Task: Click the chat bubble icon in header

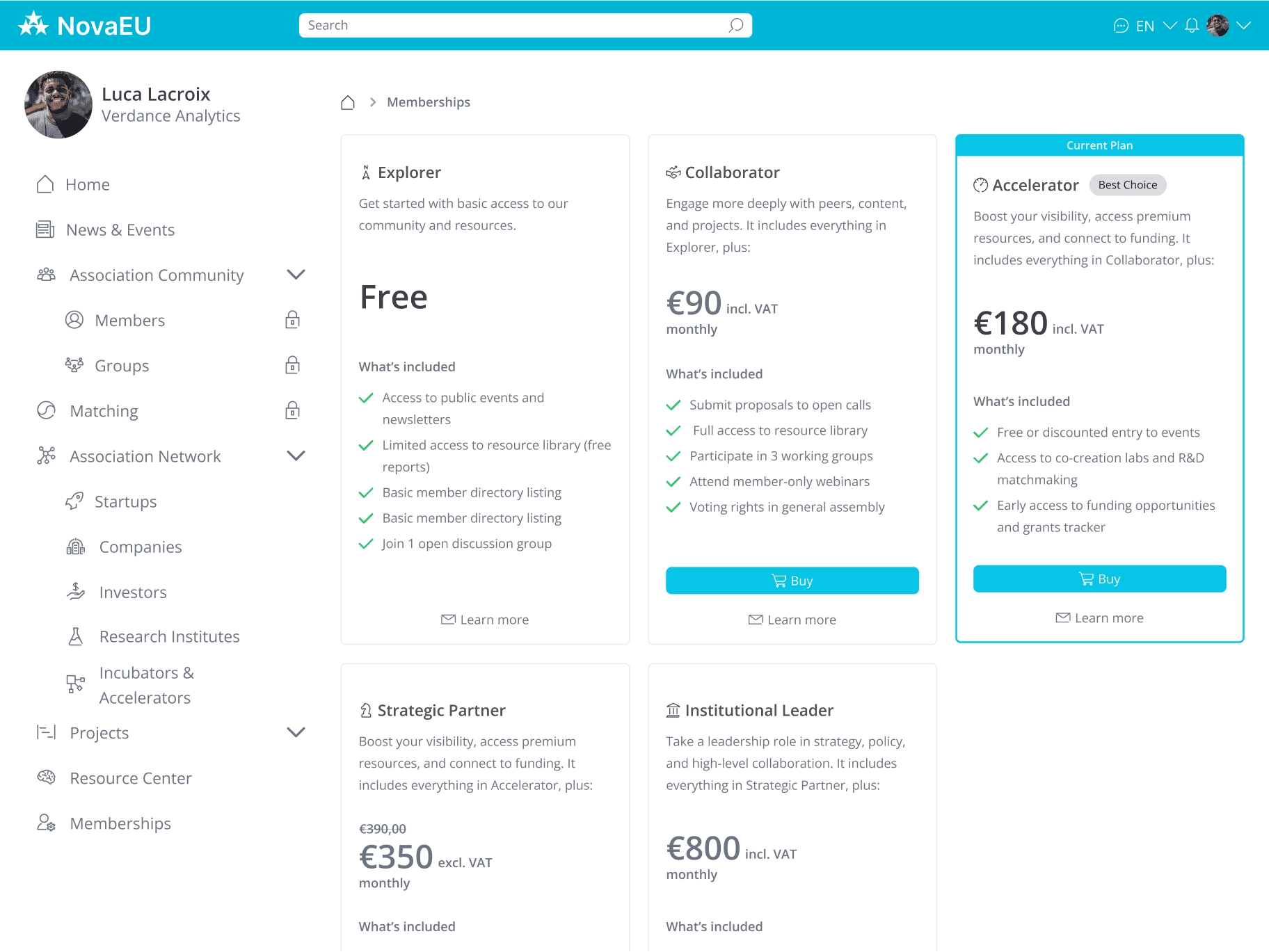Action: point(1121,25)
